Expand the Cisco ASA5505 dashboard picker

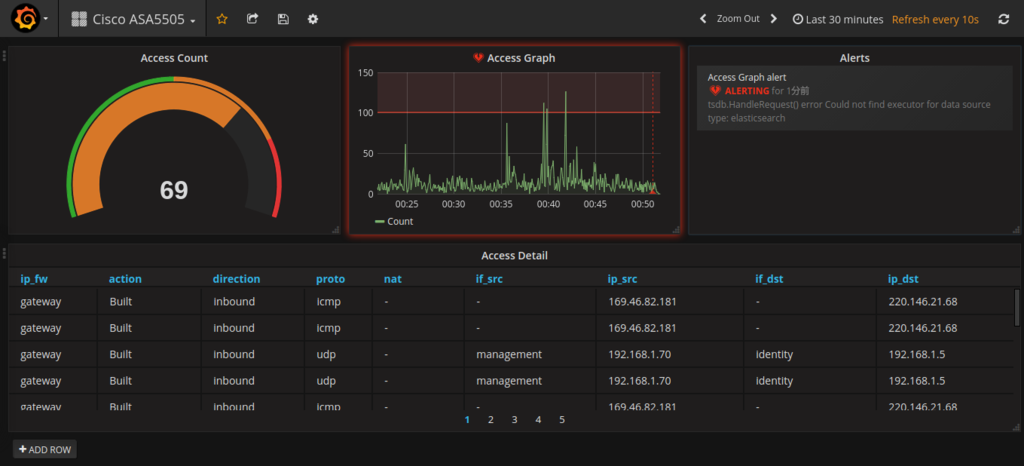(x=134, y=20)
